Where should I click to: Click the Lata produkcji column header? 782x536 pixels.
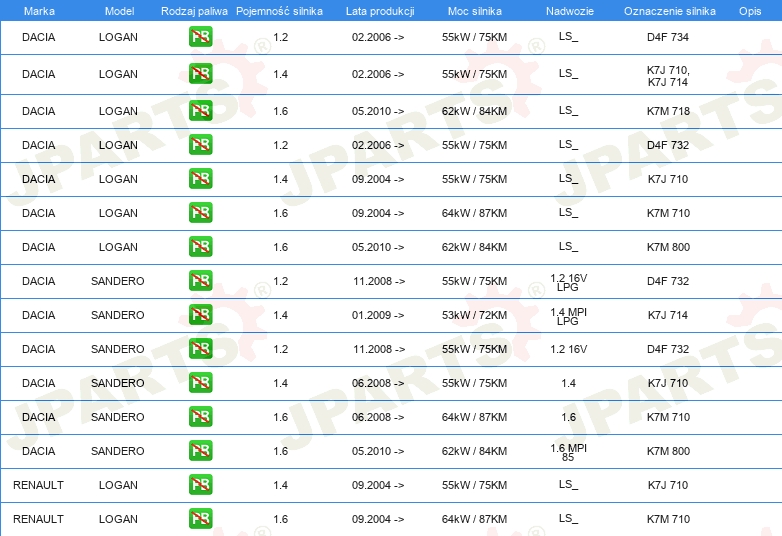380,11
